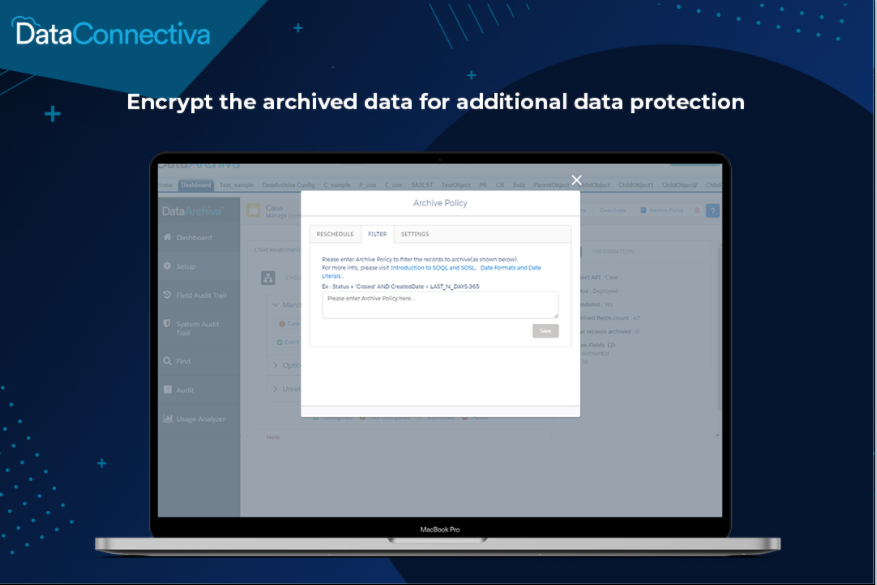The height and width of the screenshot is (585, 877).
Task: Switch to the RESCHEDULE tab
Action: 335,234
